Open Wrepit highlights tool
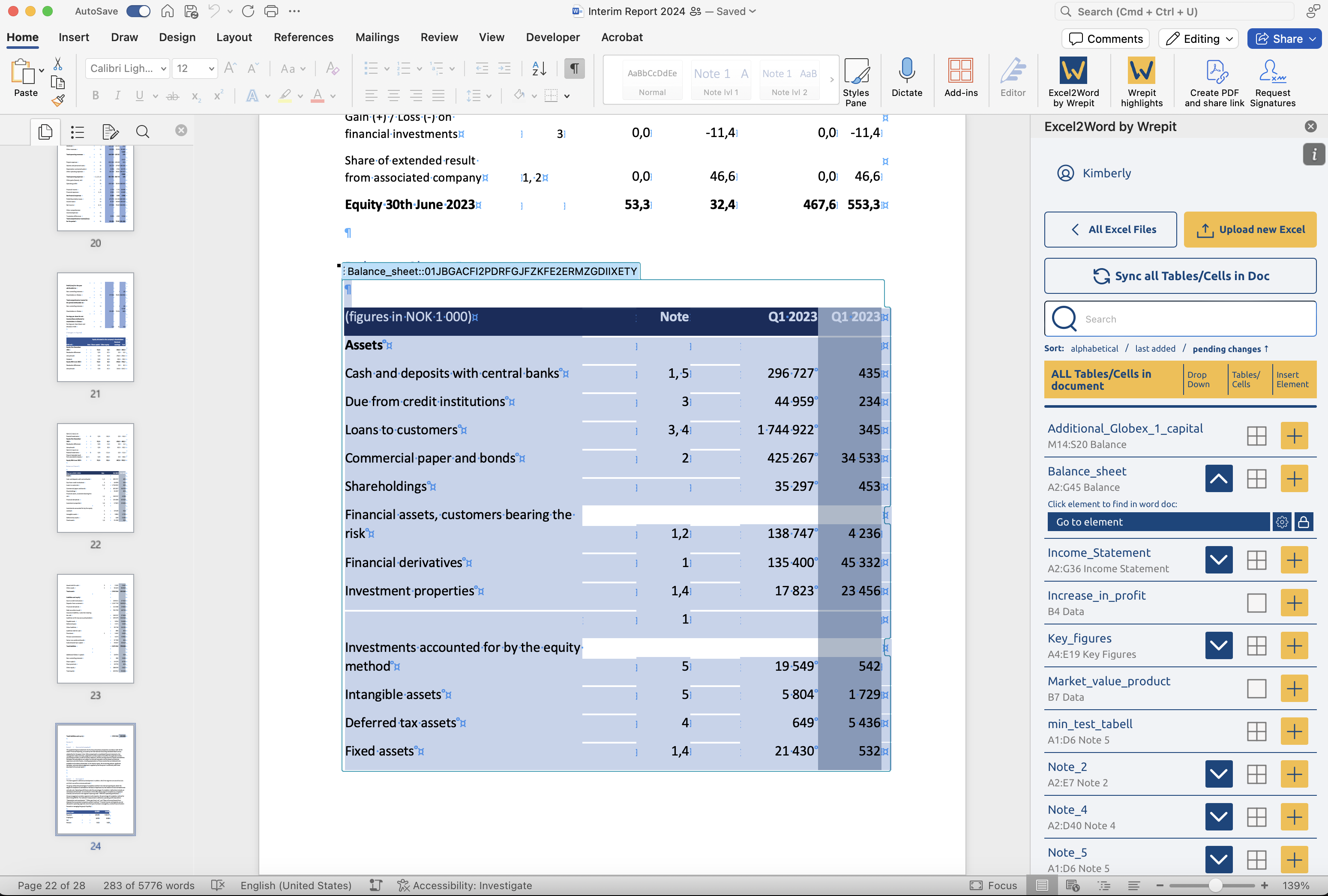1328x896 pixels. [x=1141, y=82]
